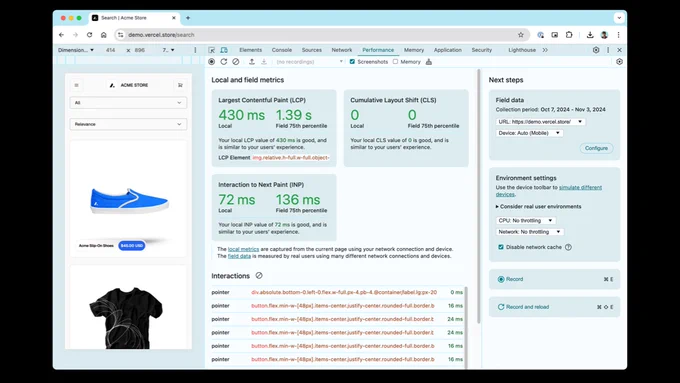The height and width of the screenshot is (383, 680).
Task: Open the Chrome profile avatar
Action: coord(604,35)
